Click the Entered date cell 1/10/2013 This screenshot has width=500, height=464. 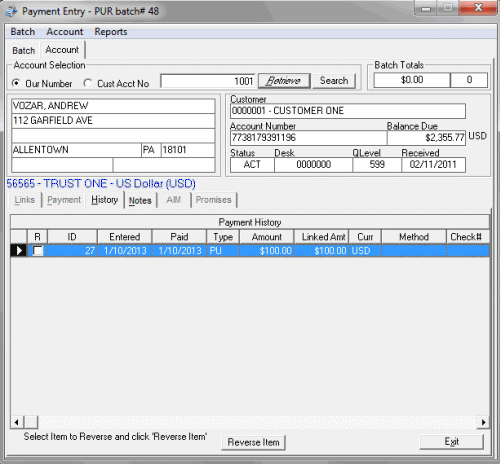[125, 251]
